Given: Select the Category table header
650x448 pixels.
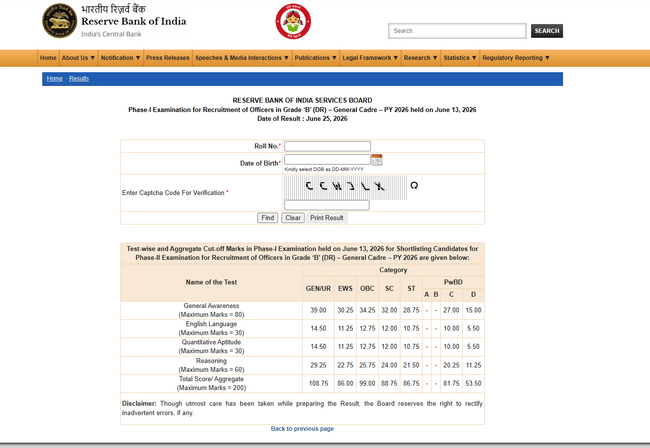Looking at the screenshot, I should tap(393, 270).
